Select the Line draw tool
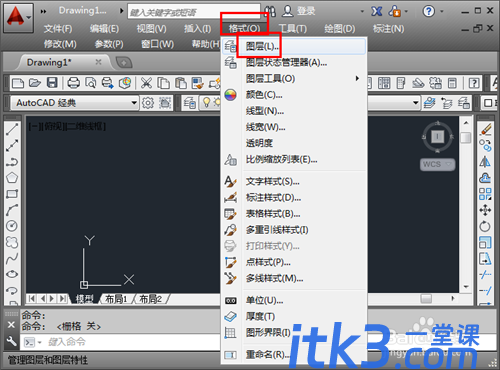The height and width of the screenshot is (370, 500). tap(12, 129)
